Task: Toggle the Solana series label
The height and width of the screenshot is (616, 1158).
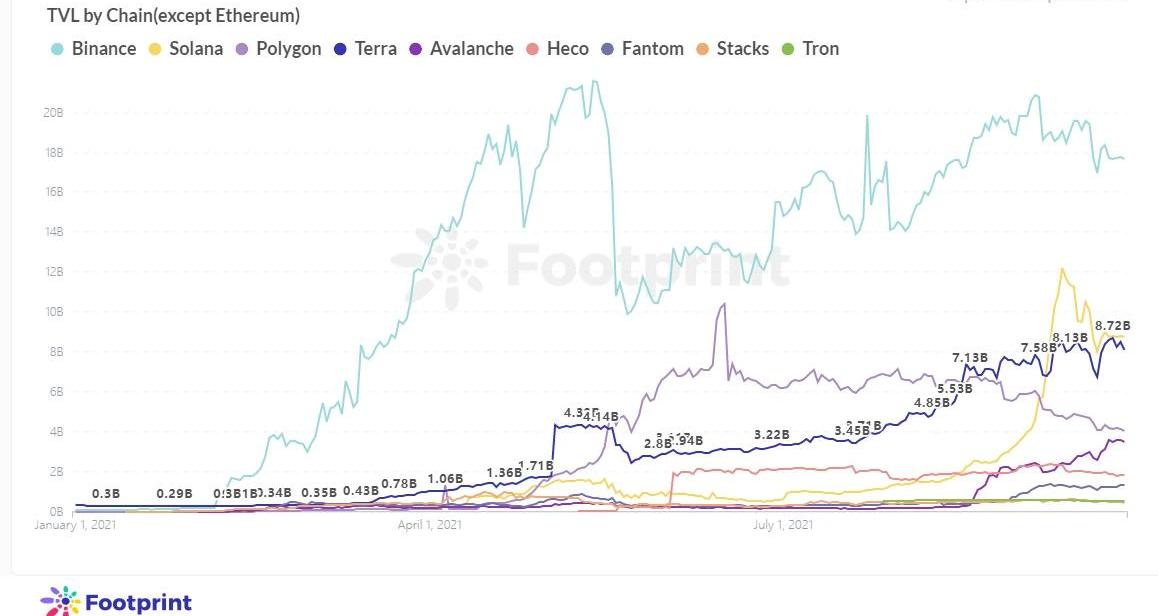Action: 196,49
